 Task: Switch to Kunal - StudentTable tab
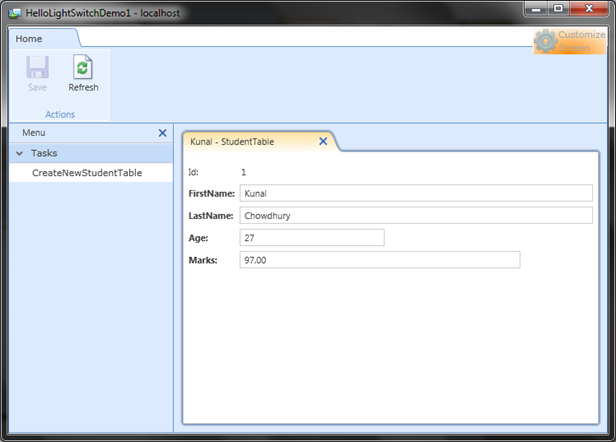(232, 142)
